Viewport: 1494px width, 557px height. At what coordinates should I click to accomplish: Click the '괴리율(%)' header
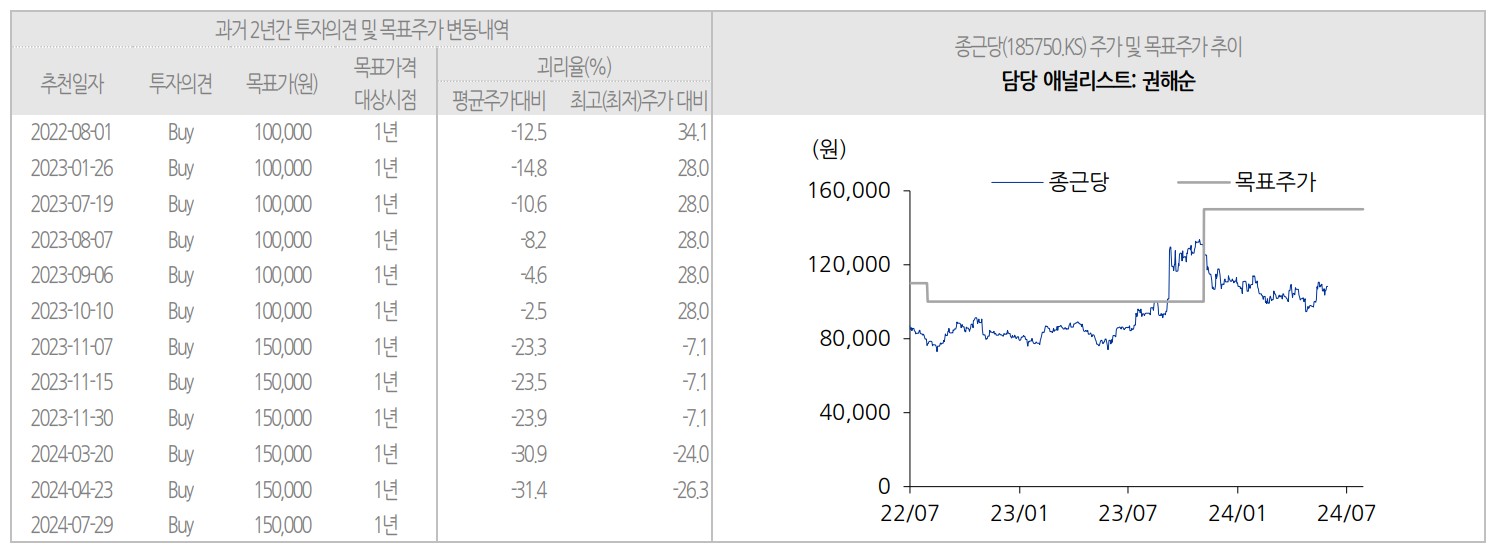pyautogui.click(x=574, y=67)
